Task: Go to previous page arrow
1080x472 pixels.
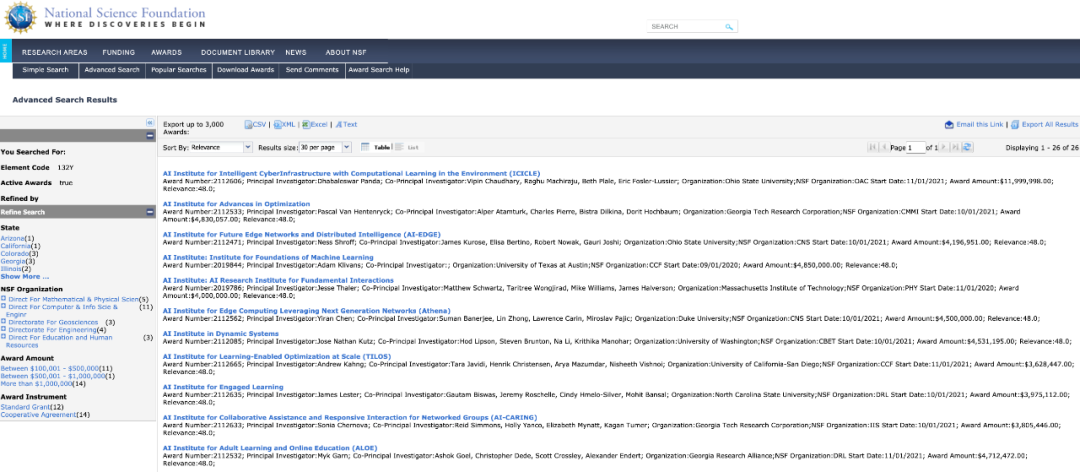Action: pyautogui.click(x=884, y=147)
